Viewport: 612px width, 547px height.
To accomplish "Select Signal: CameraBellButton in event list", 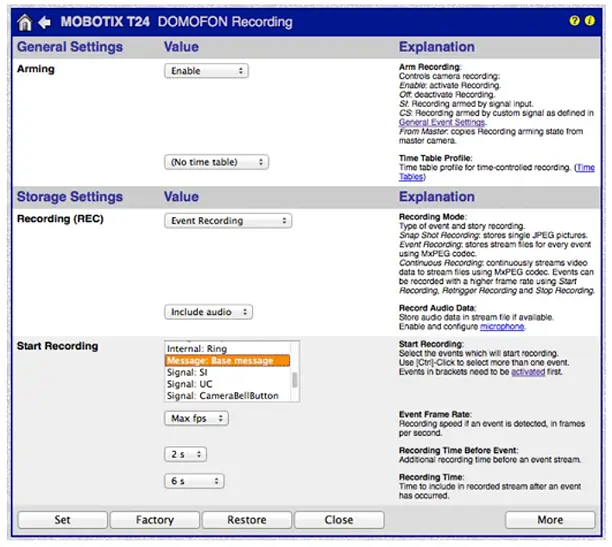I will 222,396.
